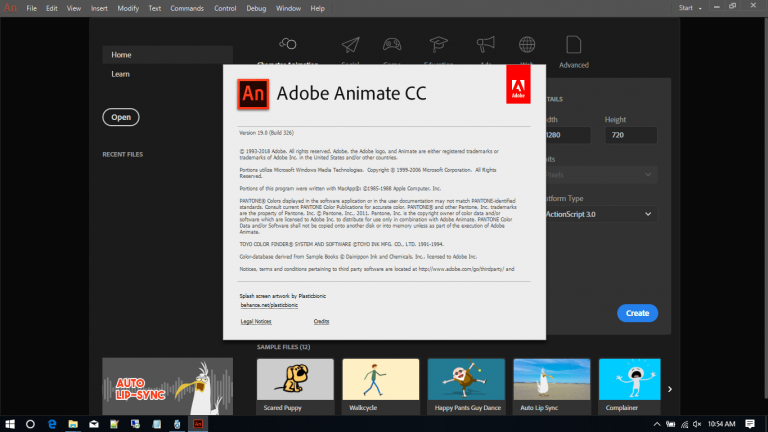The image size is (768, 432).
Task: Click the blue Create button
Action: (637, 313)
